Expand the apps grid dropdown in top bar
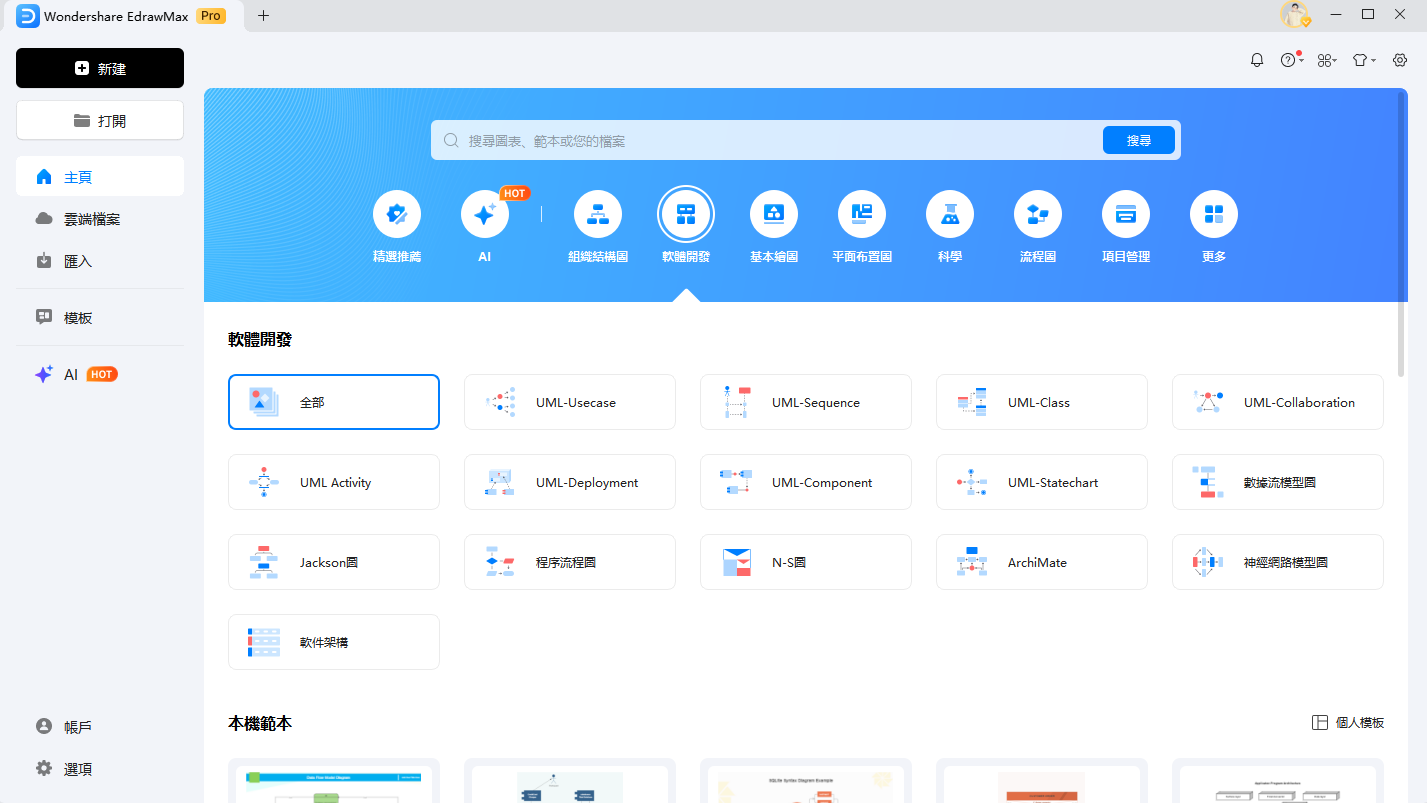The image size is (1427, 803). [x=1327, y=60]
